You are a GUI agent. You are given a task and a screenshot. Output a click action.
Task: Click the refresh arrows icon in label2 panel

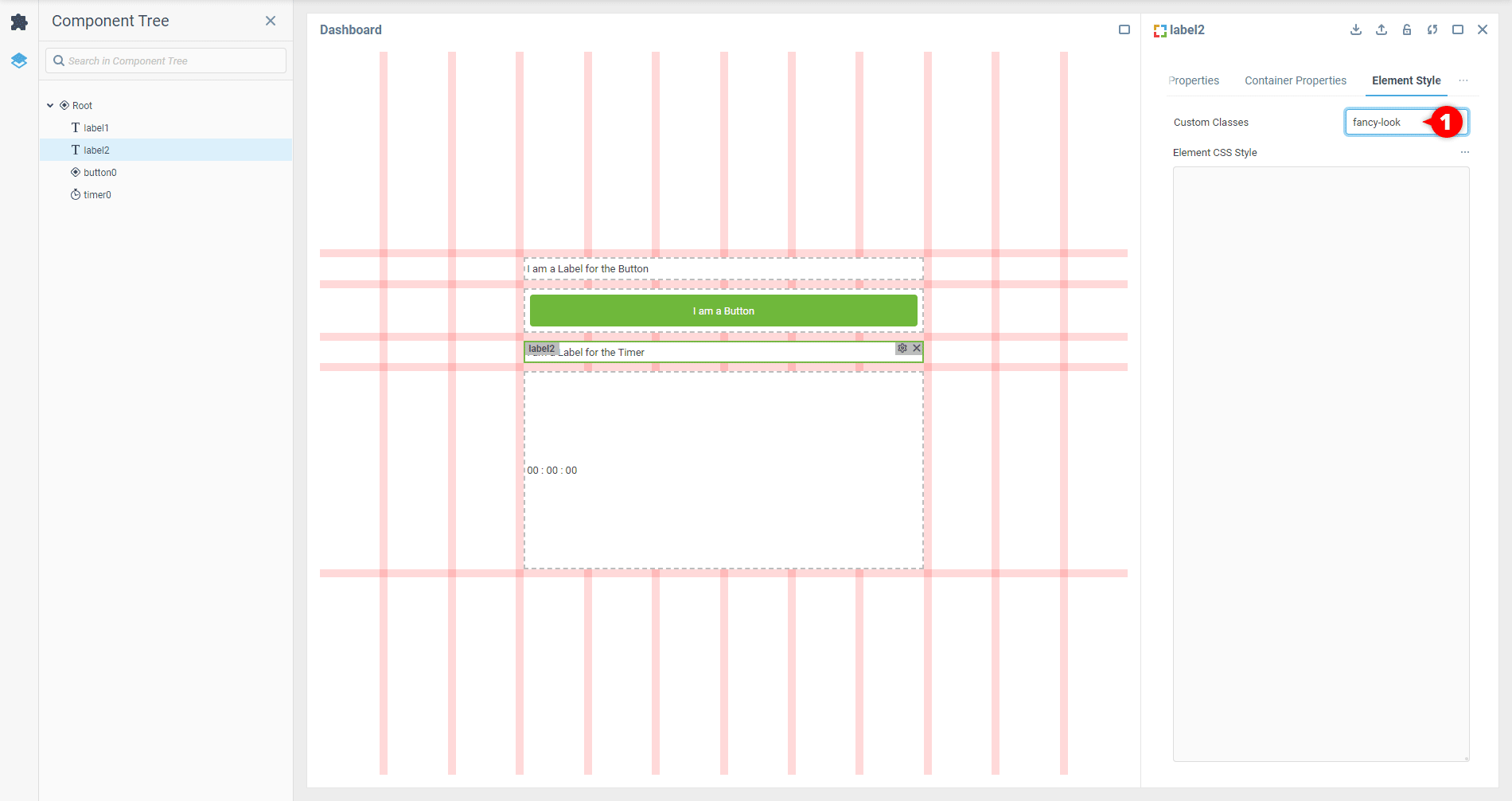click(x=1432, y=30)
